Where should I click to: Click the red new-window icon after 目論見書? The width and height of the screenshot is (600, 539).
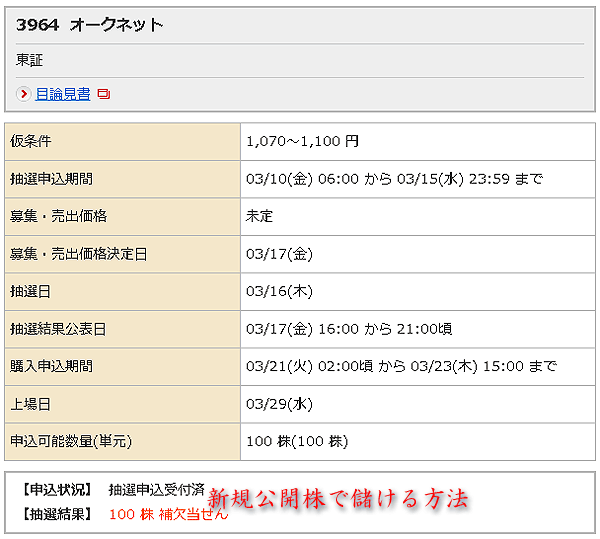pyautogui.click(x=104, y=94)
